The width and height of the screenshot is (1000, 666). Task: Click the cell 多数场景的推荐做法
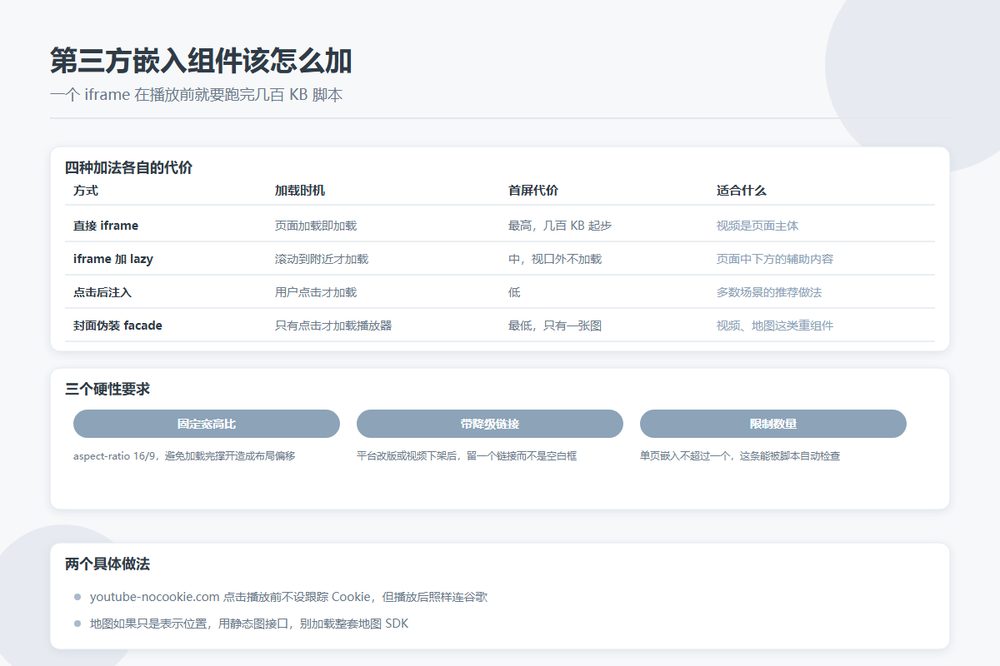coord(769,292)
